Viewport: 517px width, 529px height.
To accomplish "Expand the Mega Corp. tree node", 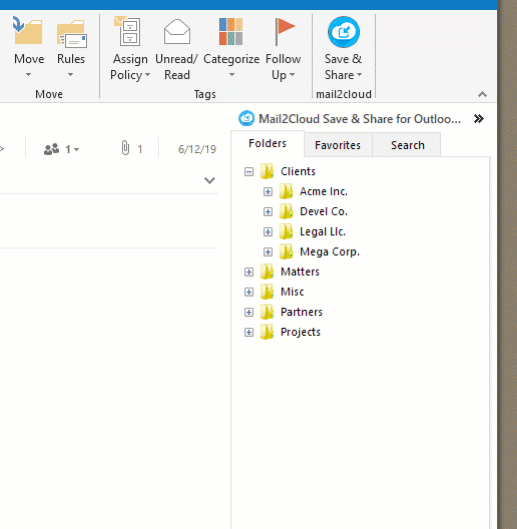I will [x=268, y=252].
